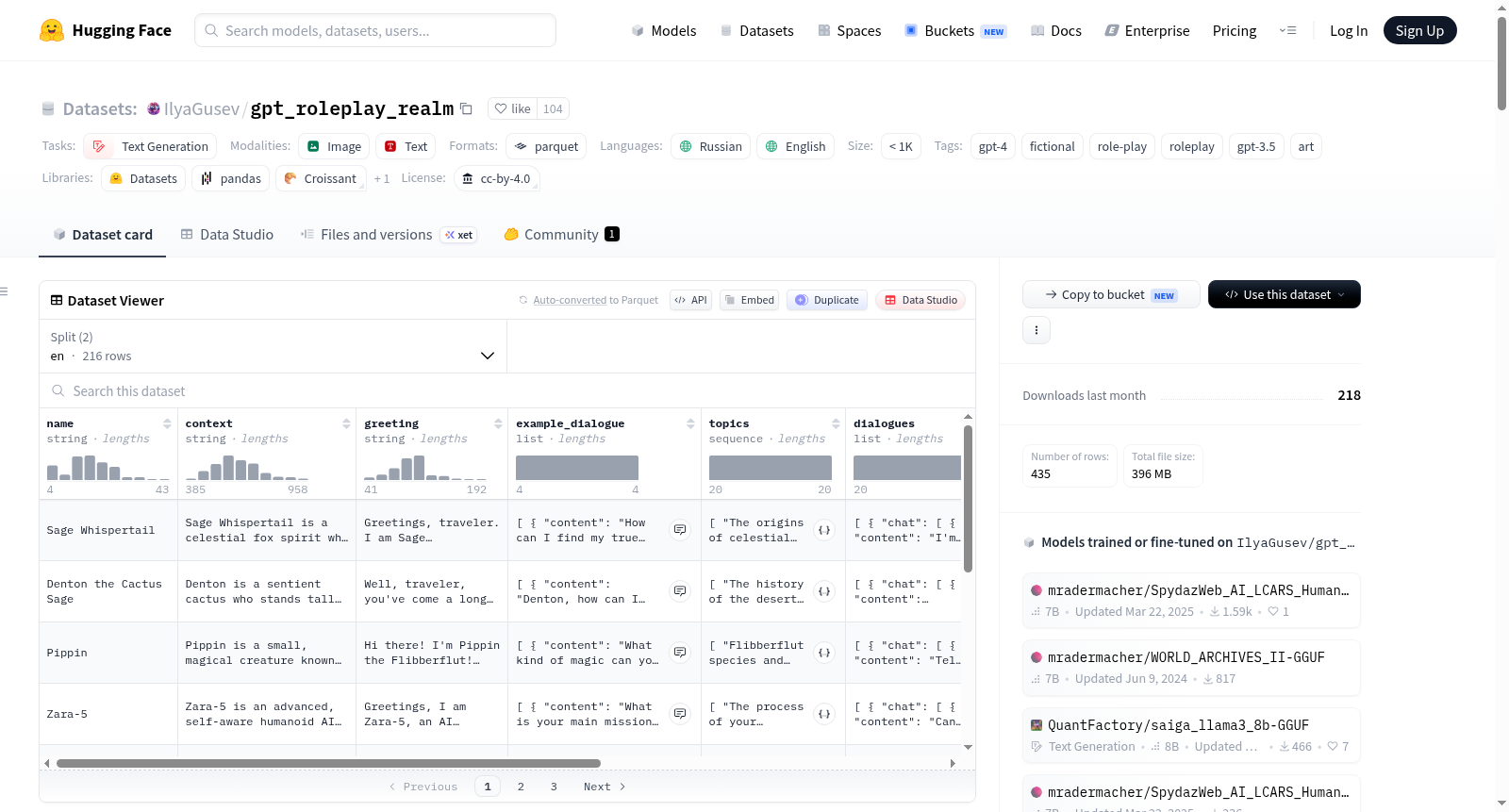
Task: Click the IlyaGusev avatar icon
Action: pyautogui.click(x=154, y=108)
